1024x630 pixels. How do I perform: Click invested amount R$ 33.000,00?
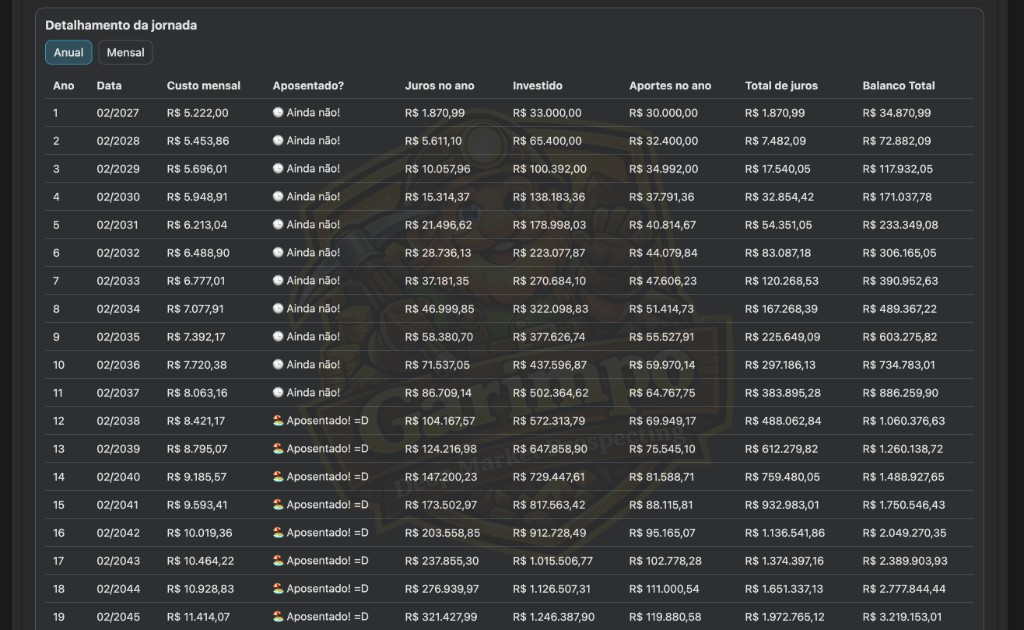546,113
